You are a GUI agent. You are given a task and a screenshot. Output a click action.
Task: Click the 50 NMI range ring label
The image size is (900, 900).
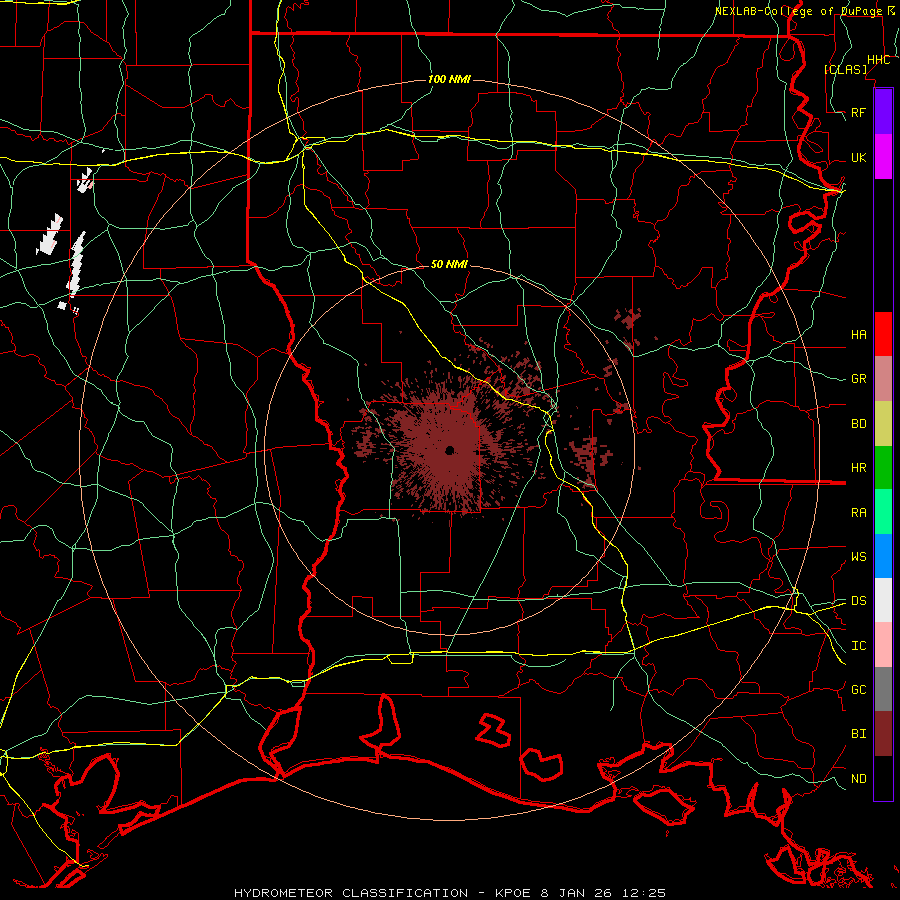(x=449, y=264)
